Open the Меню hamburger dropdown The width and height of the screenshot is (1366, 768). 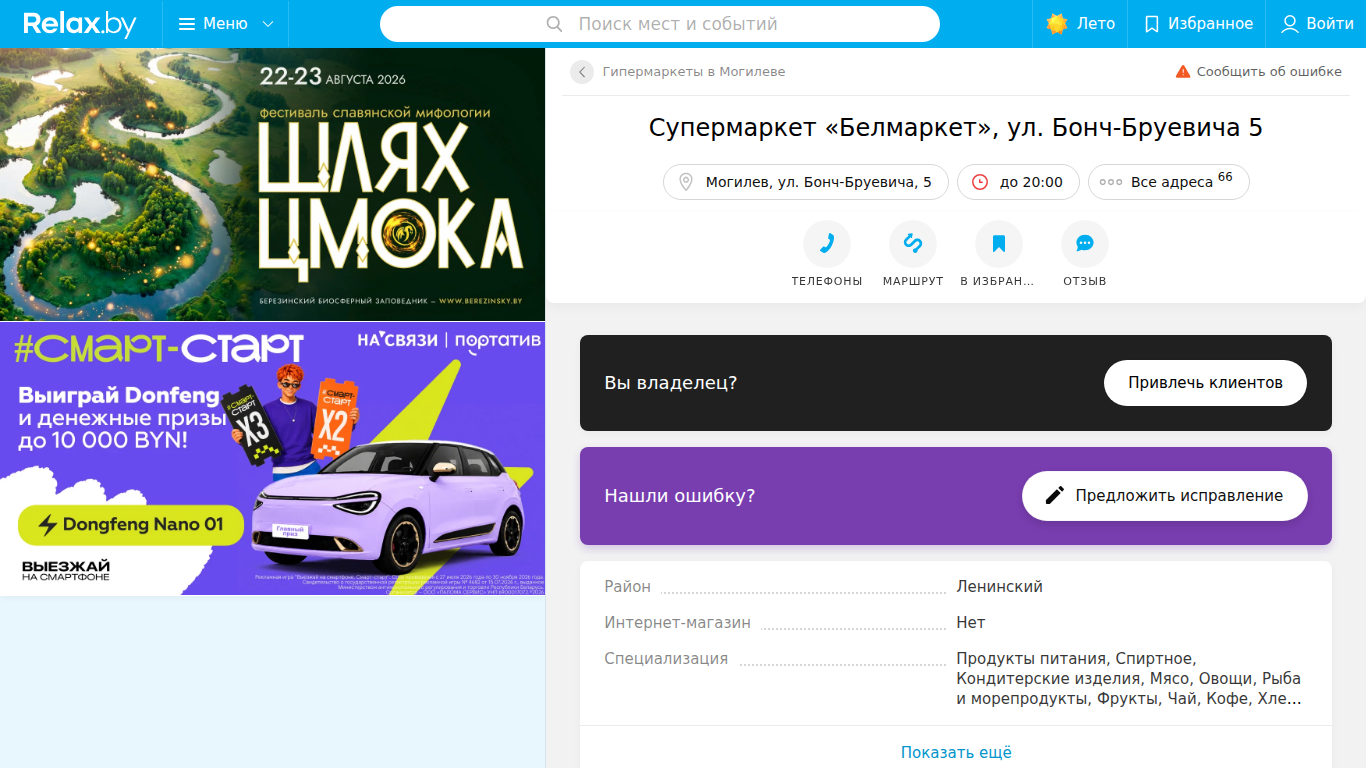pyautogui.click(x=226, y=24)
